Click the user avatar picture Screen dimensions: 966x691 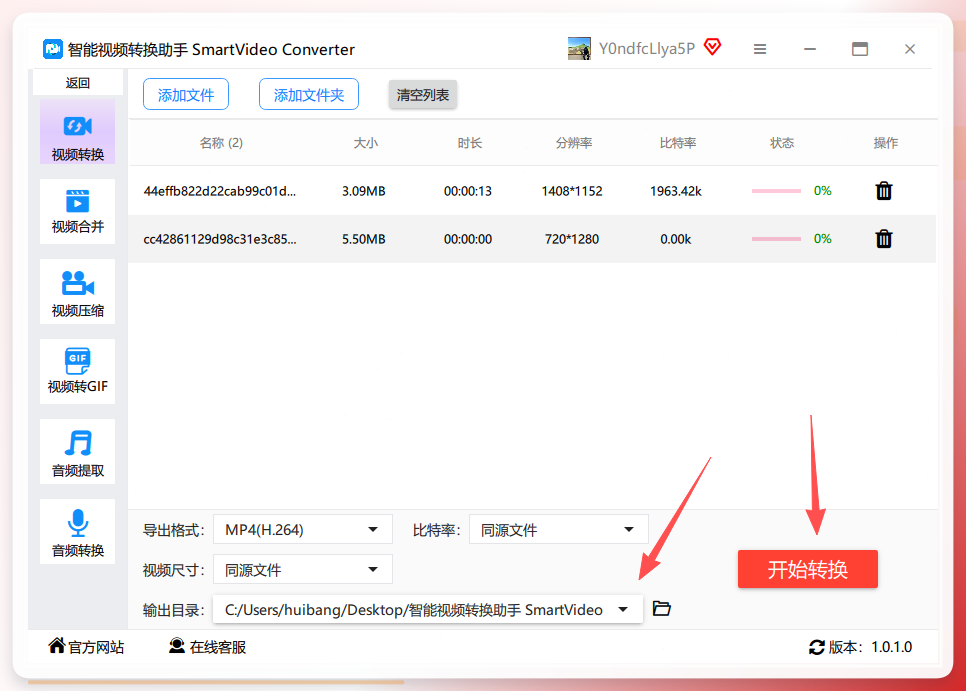pyautogui.click(x=579, y=49)
